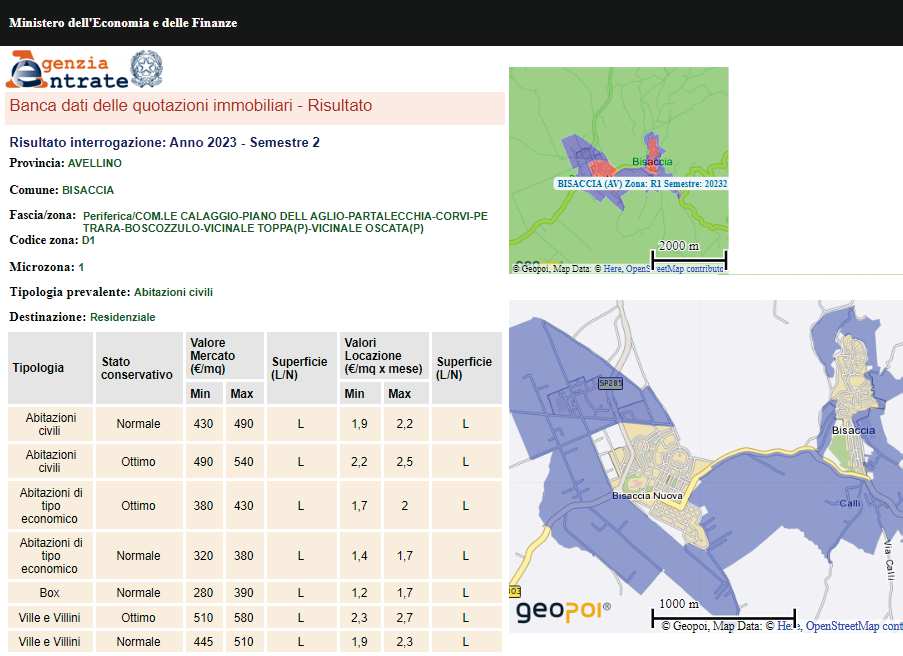This screenshot has height=656, width=903.
Task: Click the Agenzia Entrate logo
Action: (x=68, y=70)
